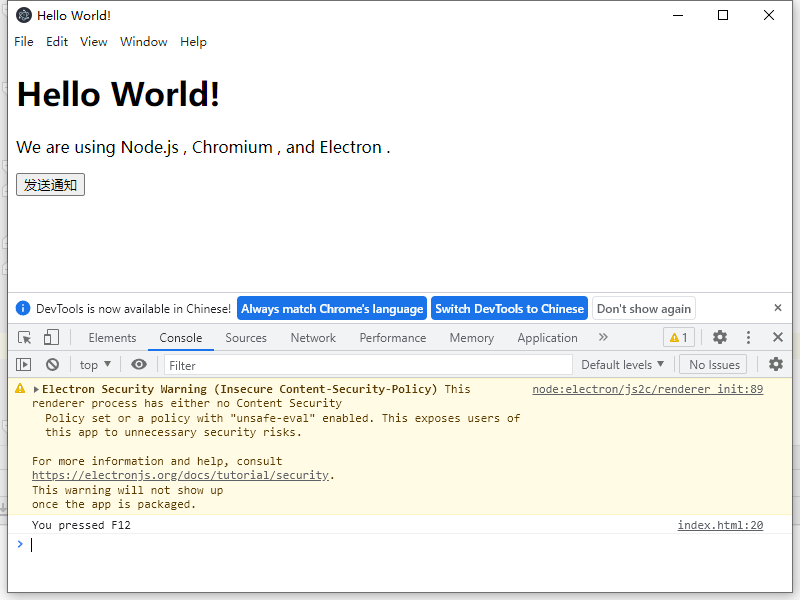
Task: Expand the Electron Security Warning message
Action: tap(36, 389)
